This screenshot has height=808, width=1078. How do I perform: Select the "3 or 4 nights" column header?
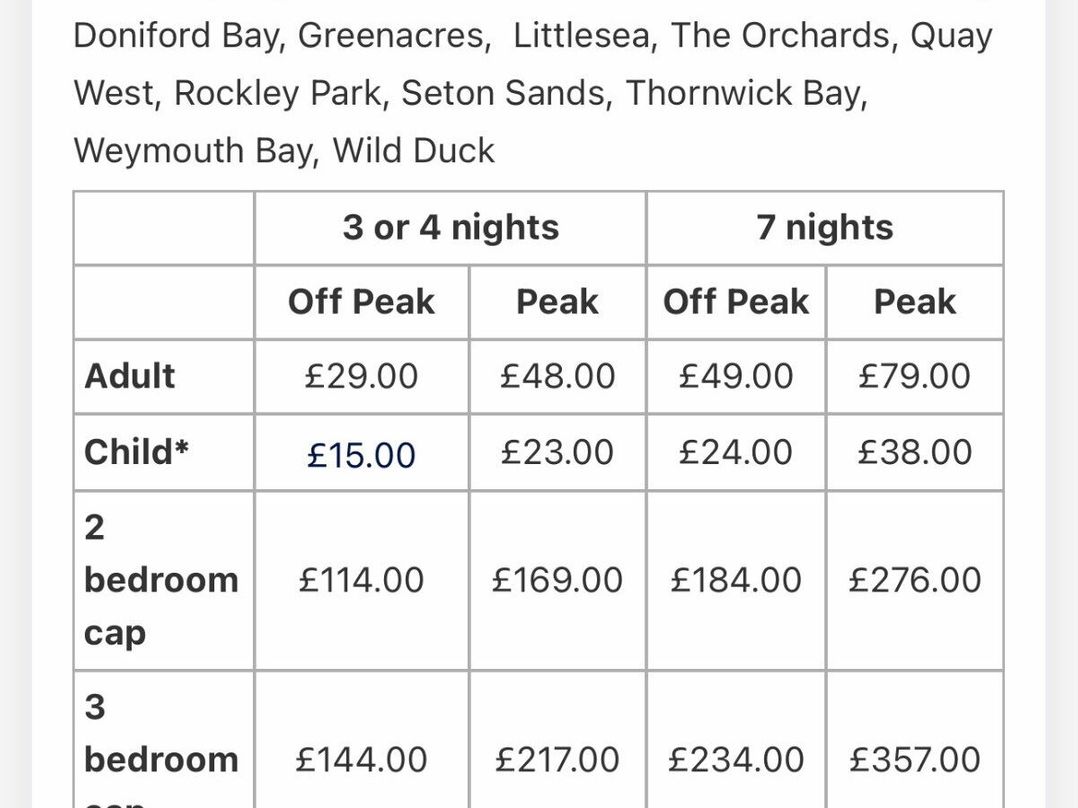tap(450, 228)
